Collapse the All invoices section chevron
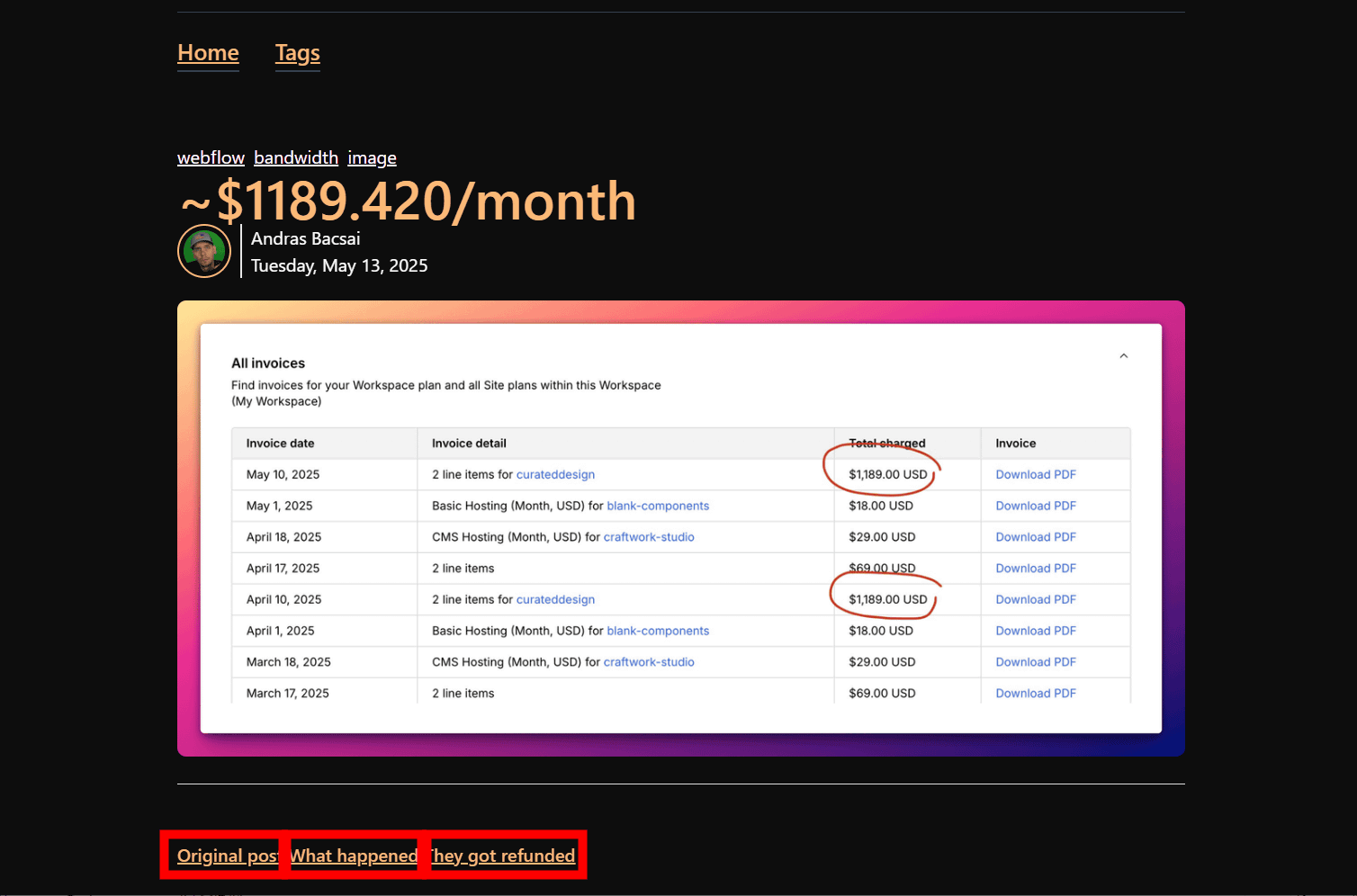Screen dimensions: 1357x896 tap(1123, 356)
